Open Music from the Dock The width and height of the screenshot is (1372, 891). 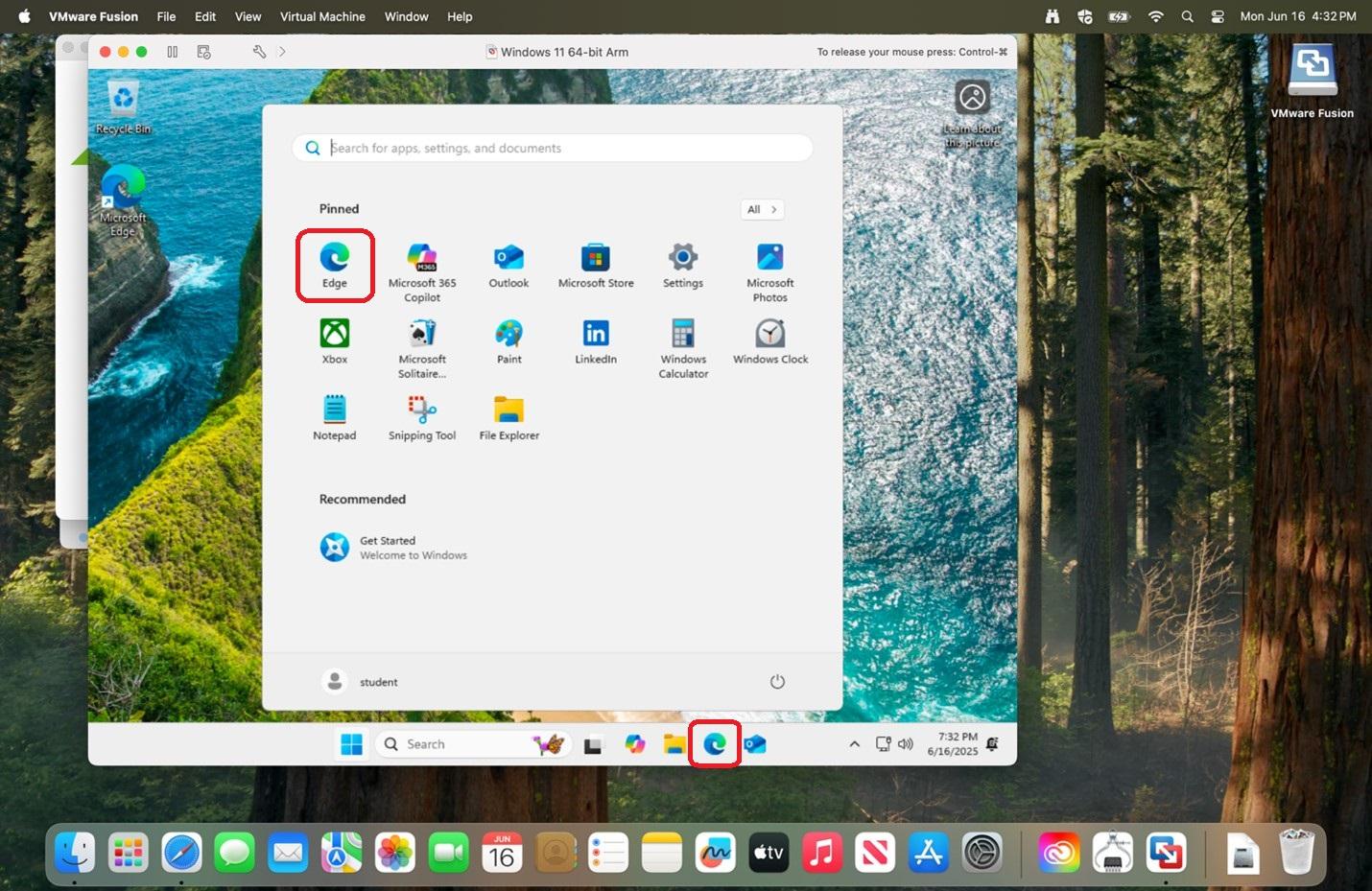[x=821, y=852]
